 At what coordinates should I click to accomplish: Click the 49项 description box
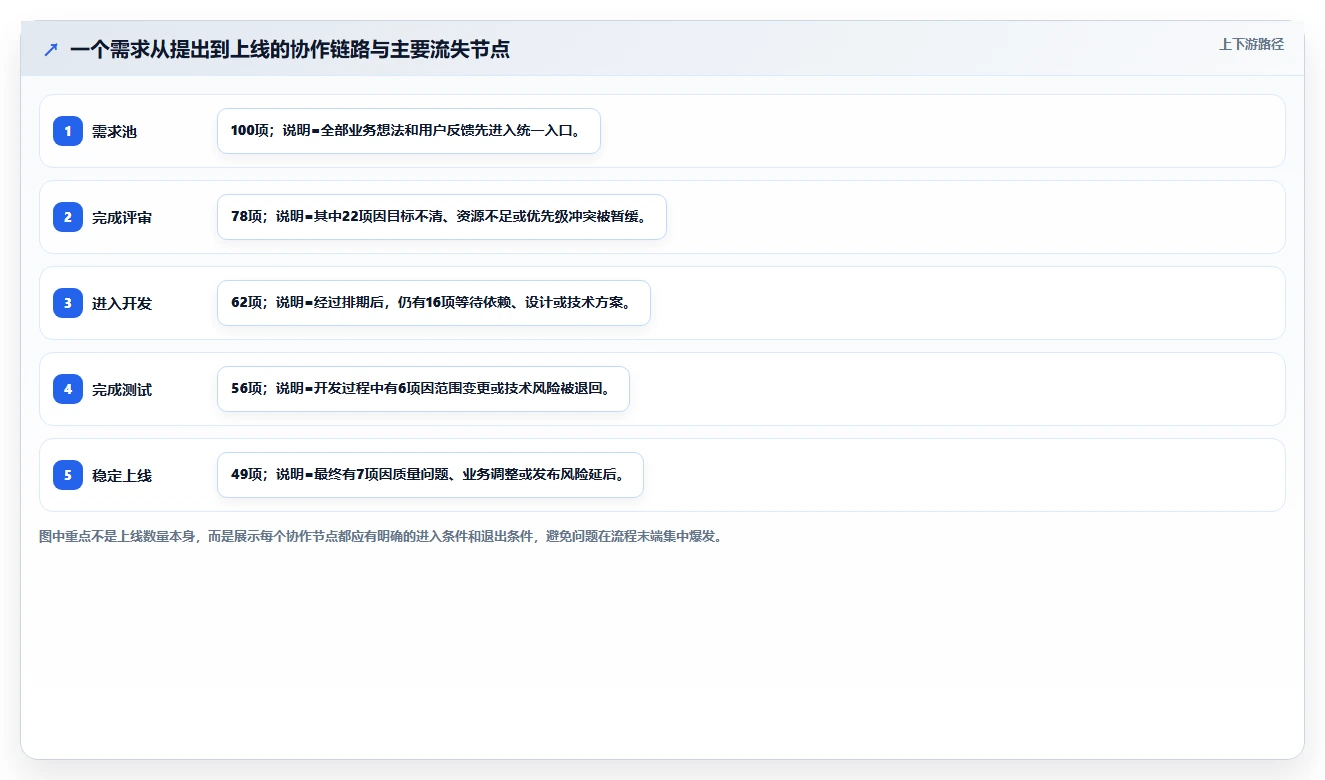[430, 475]
